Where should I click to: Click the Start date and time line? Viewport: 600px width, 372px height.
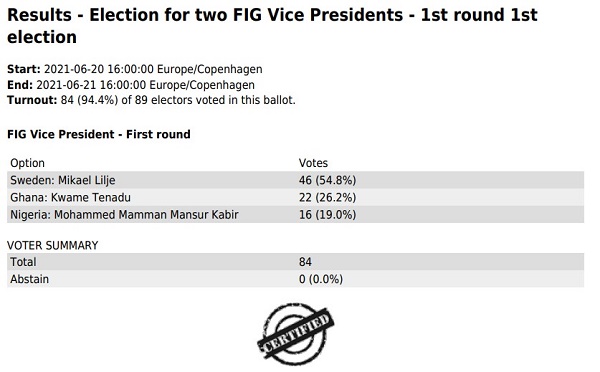click(135, 69)
